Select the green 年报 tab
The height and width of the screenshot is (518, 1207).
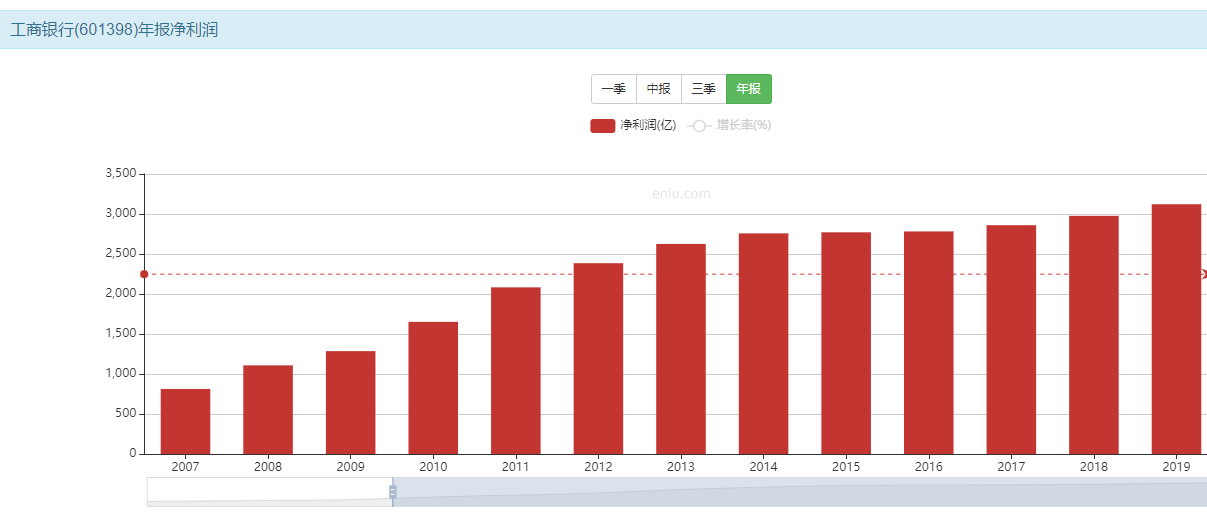(749, 89)
